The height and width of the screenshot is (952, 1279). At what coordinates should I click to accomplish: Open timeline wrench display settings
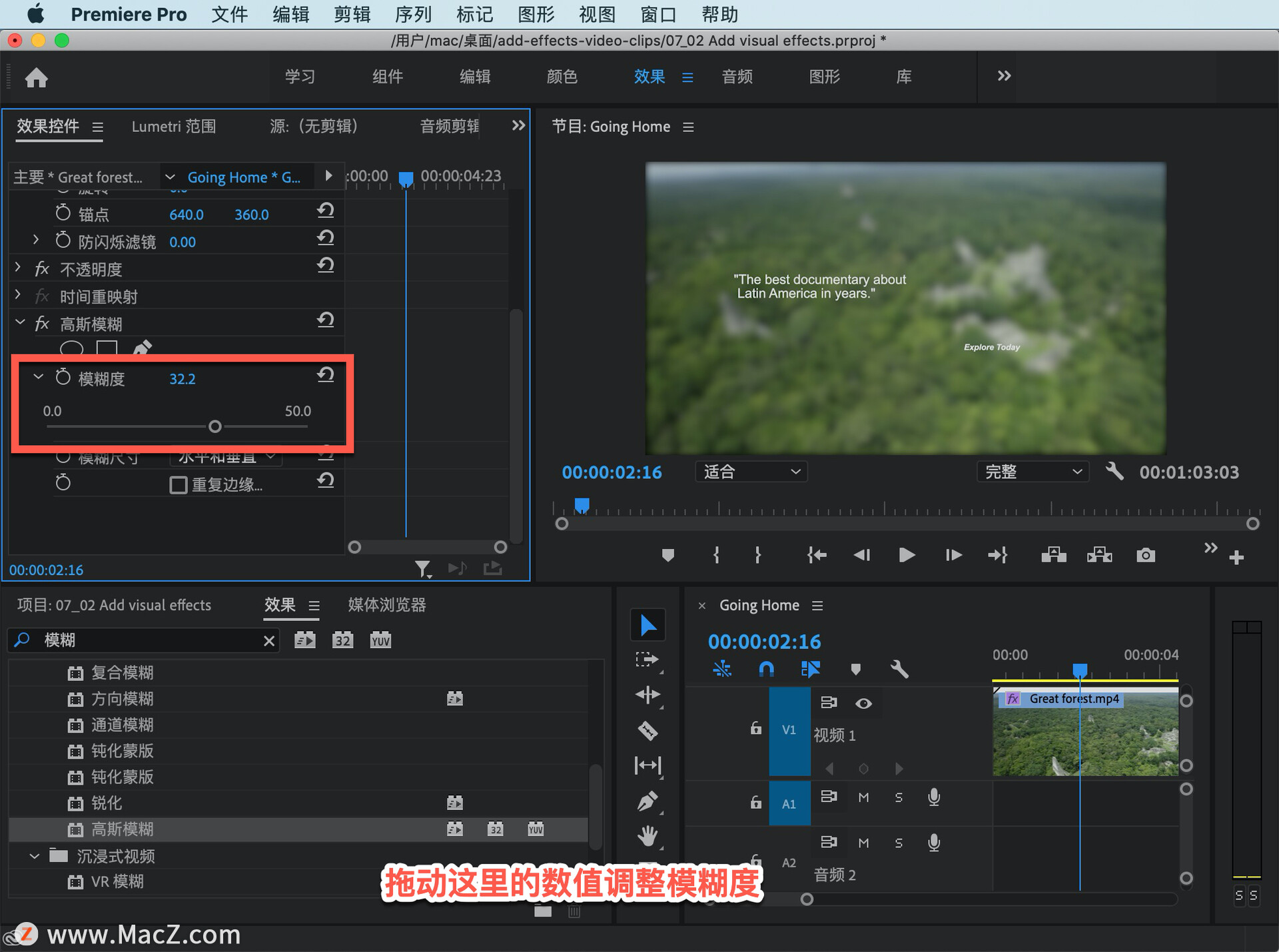coord(899,669)
